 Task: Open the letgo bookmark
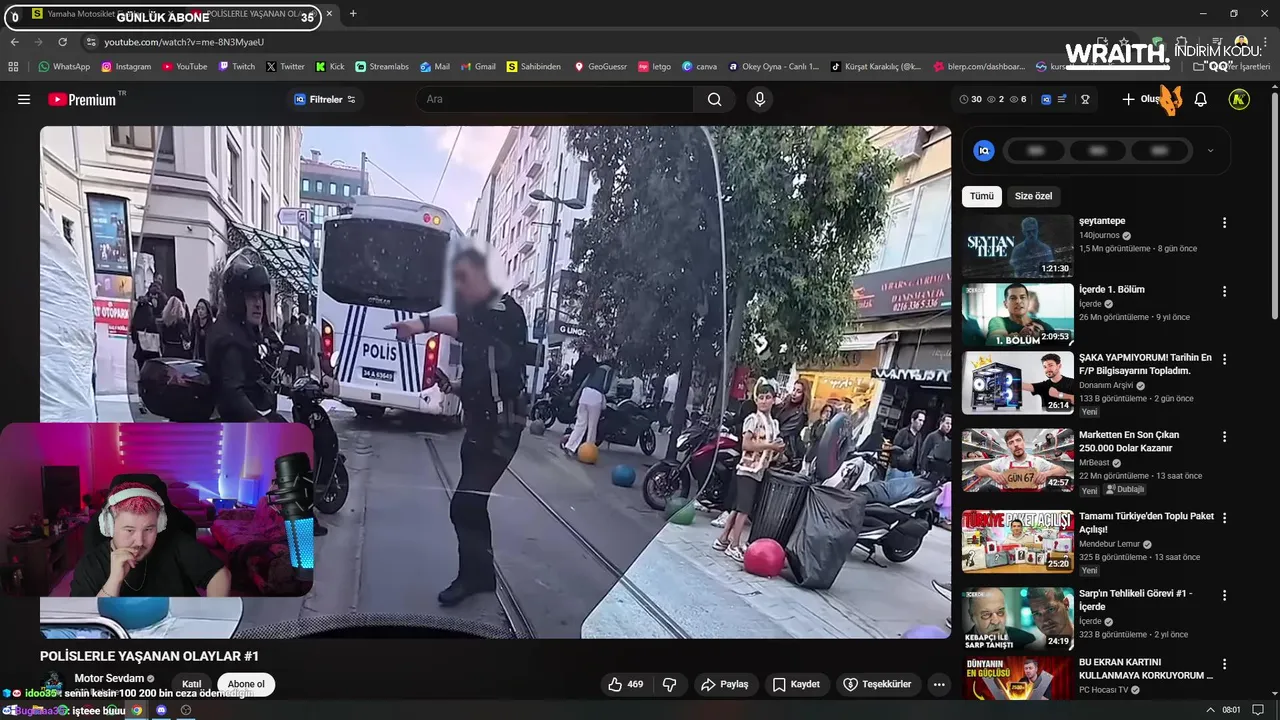point(654,67)
